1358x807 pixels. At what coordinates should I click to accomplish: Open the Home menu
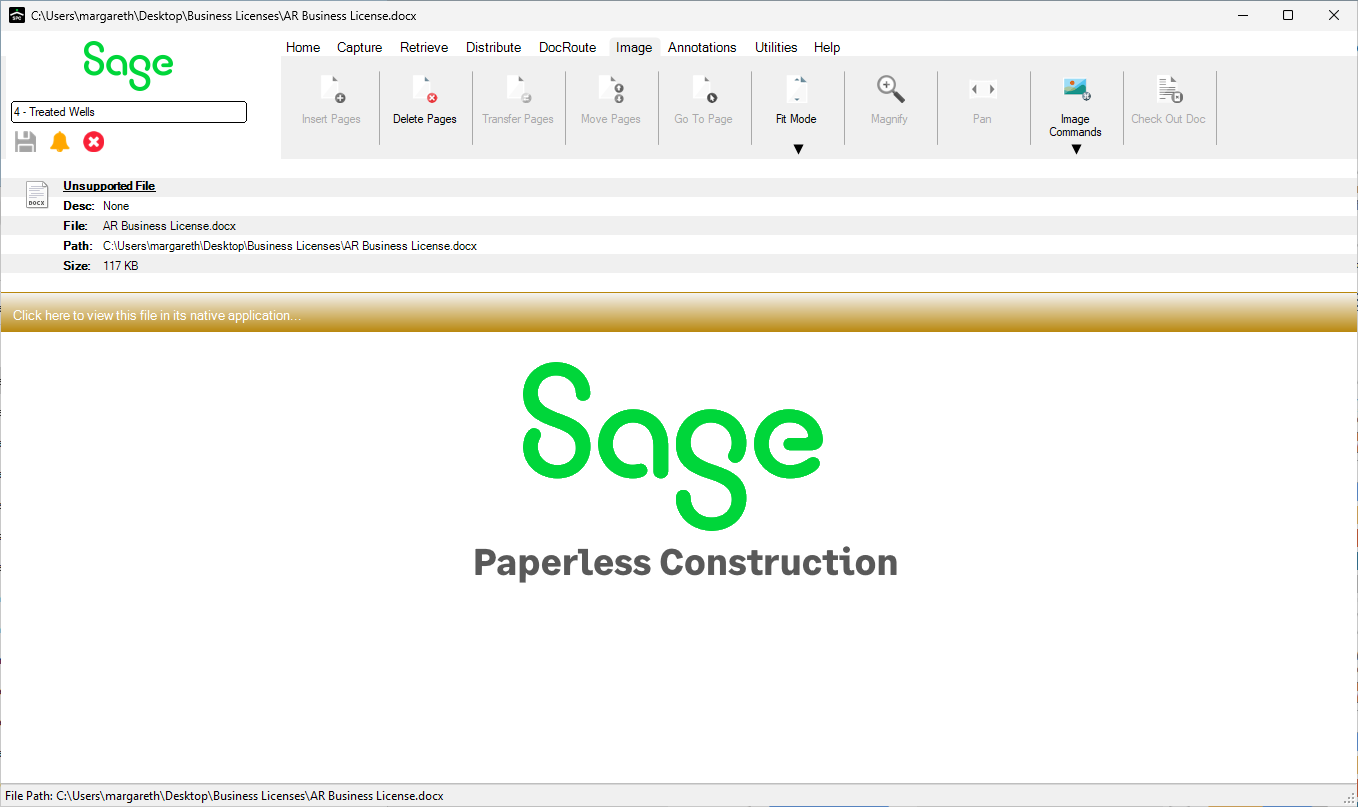point(303,47)
